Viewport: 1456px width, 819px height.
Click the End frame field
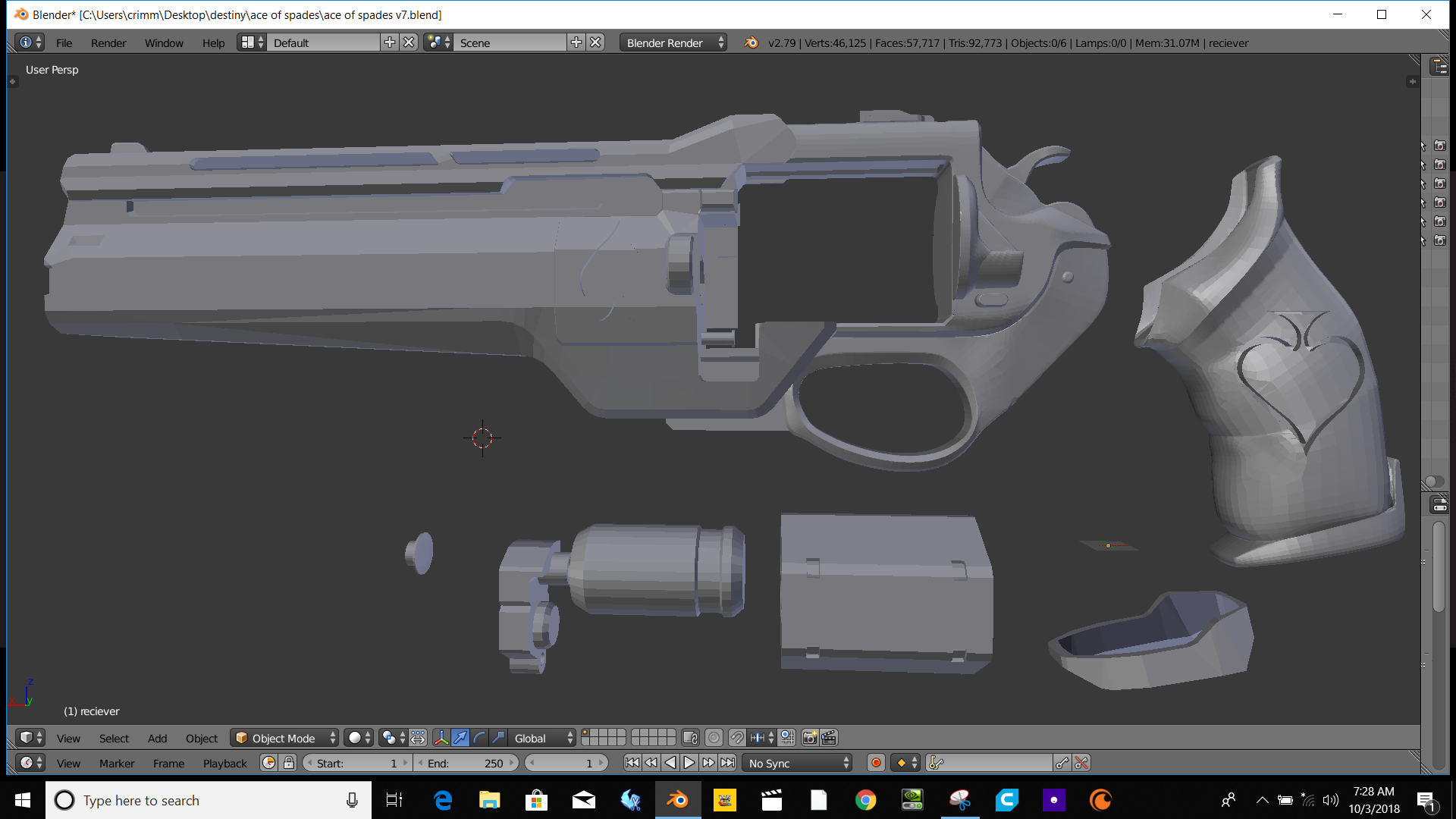(x=466, y=763)
